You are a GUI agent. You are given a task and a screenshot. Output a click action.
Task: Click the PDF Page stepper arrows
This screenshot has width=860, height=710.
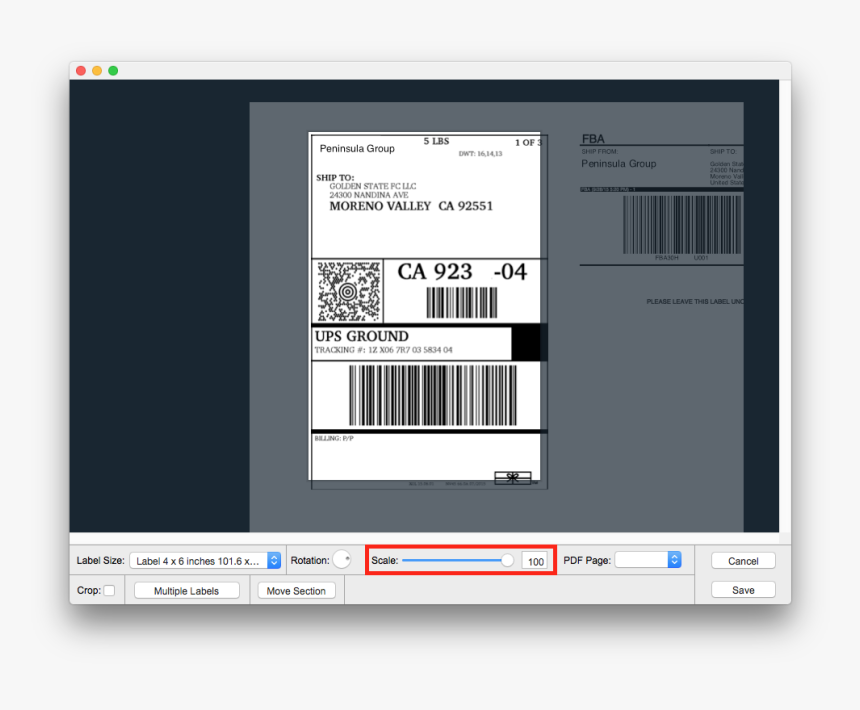(674, 560)
